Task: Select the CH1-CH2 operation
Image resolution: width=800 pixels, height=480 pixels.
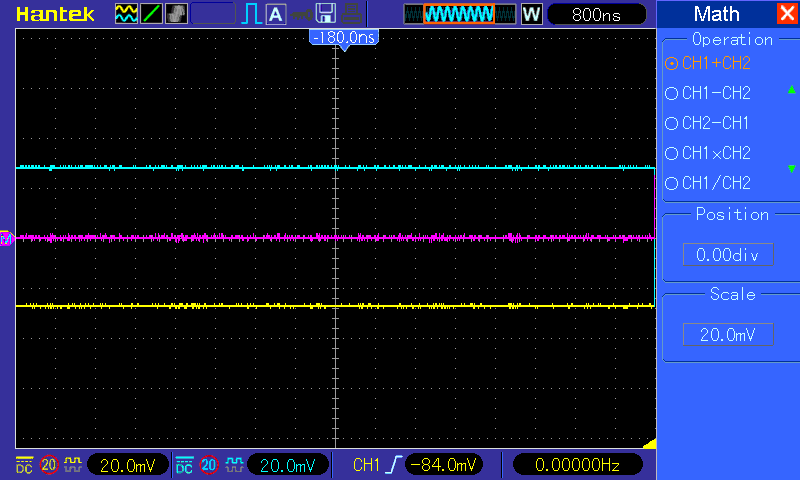Action: click(x=708, y=93)
